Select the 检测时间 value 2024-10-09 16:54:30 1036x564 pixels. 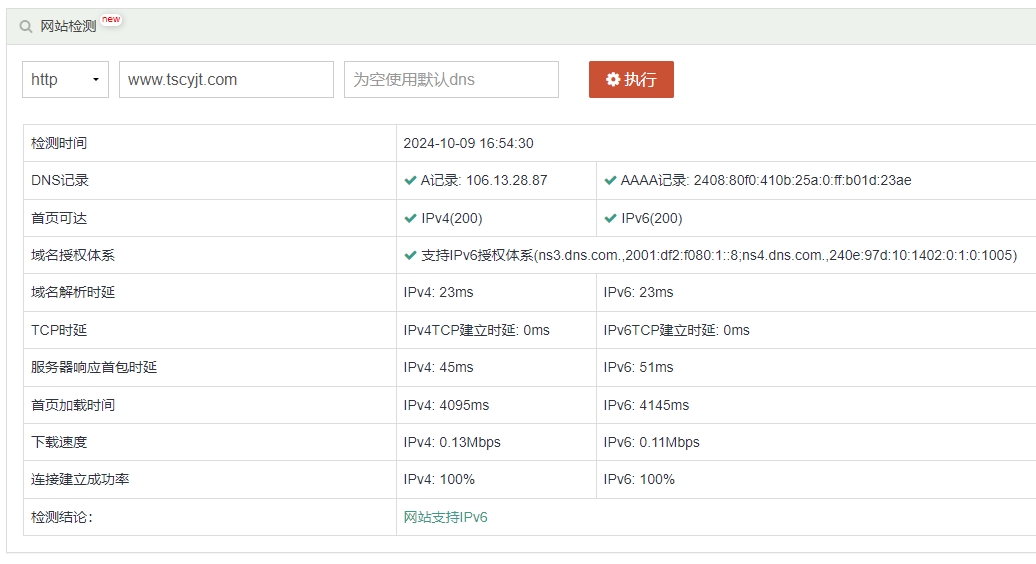[x=468, y=143]
